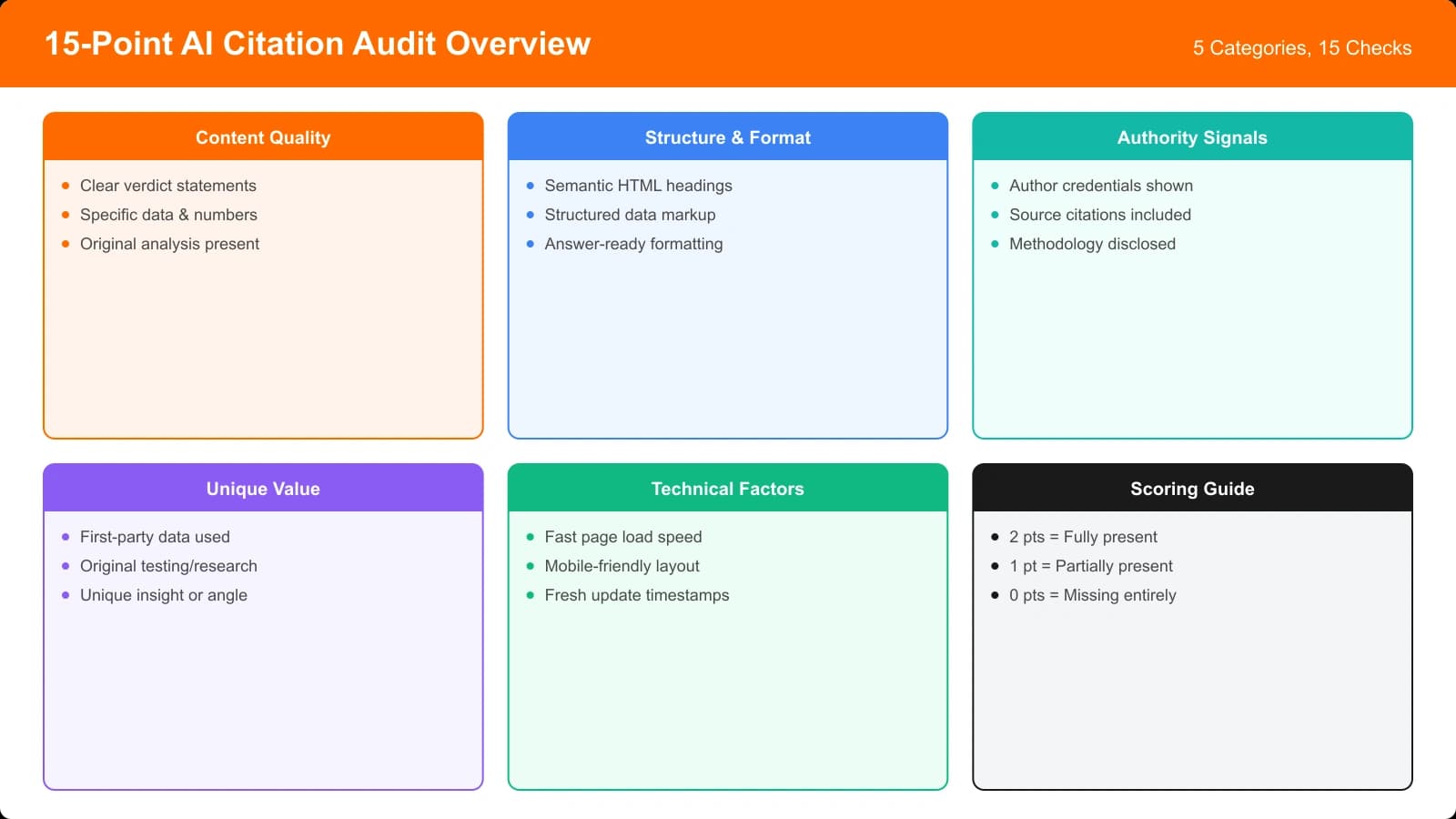This screenshot has width=1456, height=819.
Task: Select 'Clear verdict statements' item
Action: [167, 185]
